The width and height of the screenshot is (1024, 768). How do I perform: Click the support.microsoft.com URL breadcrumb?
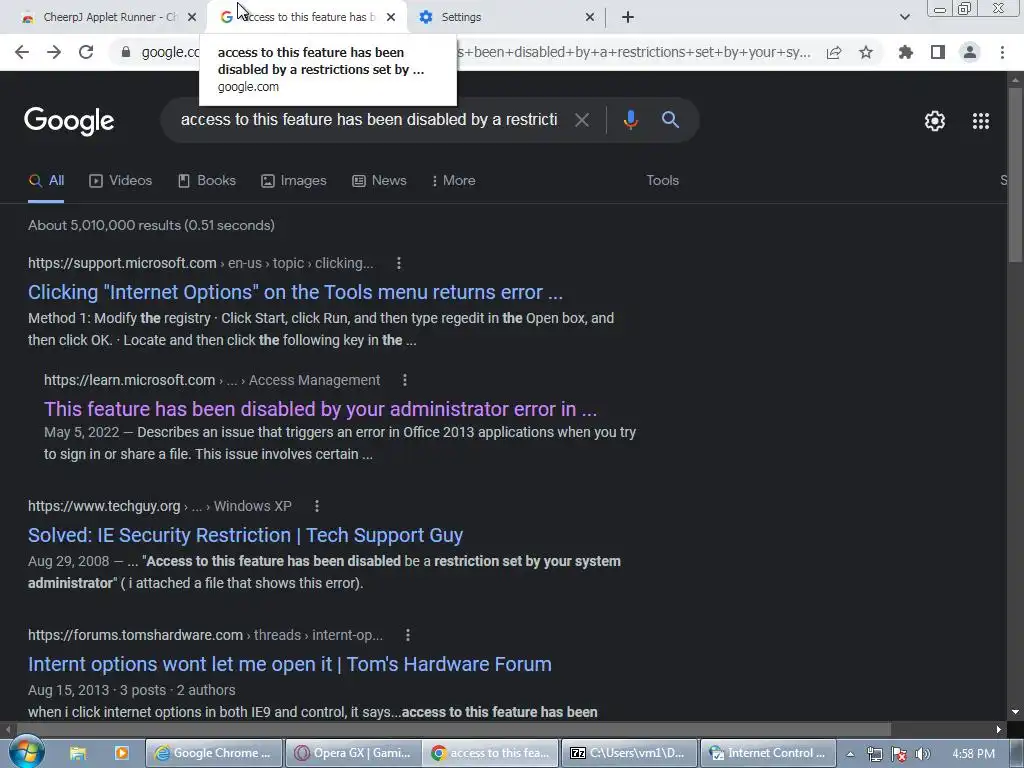pos(200,263)
